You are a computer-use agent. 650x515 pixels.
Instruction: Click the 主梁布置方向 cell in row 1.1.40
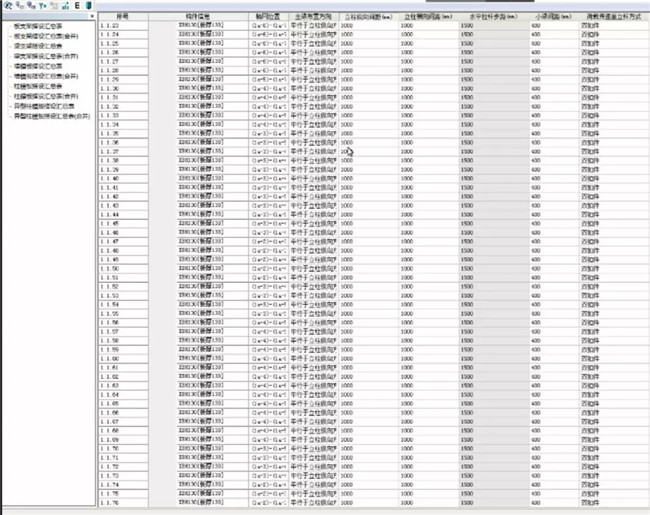(x=313, y=179)
